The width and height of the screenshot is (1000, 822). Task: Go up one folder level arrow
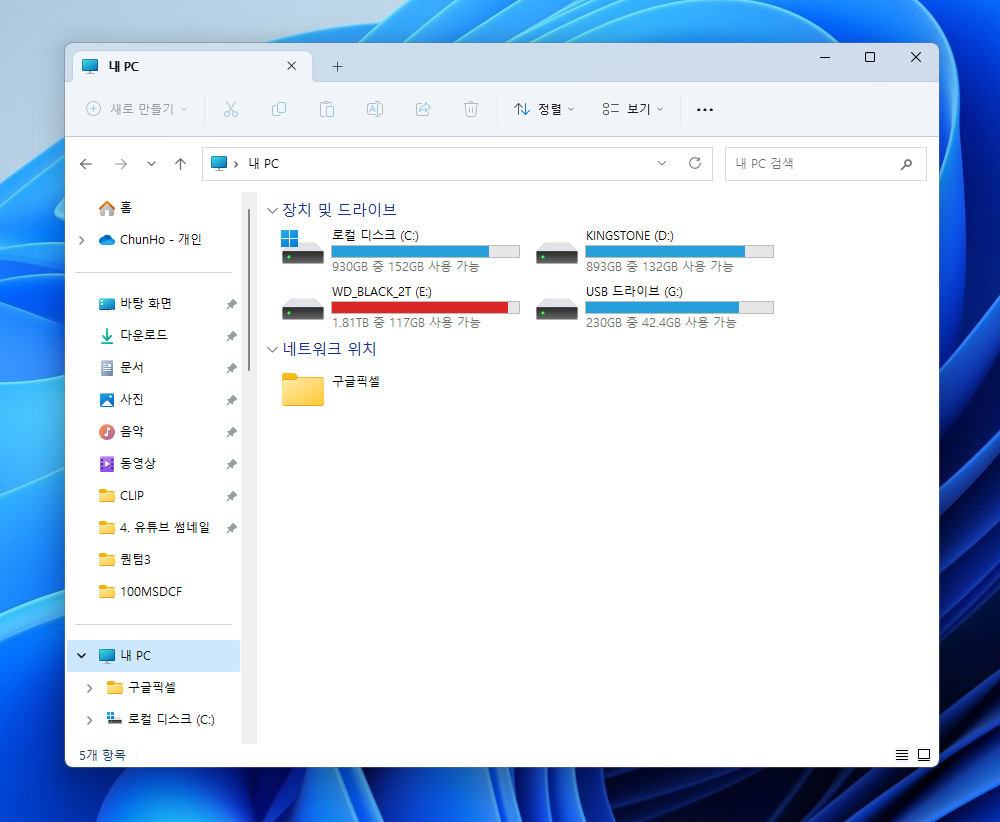tap(180, 164)
